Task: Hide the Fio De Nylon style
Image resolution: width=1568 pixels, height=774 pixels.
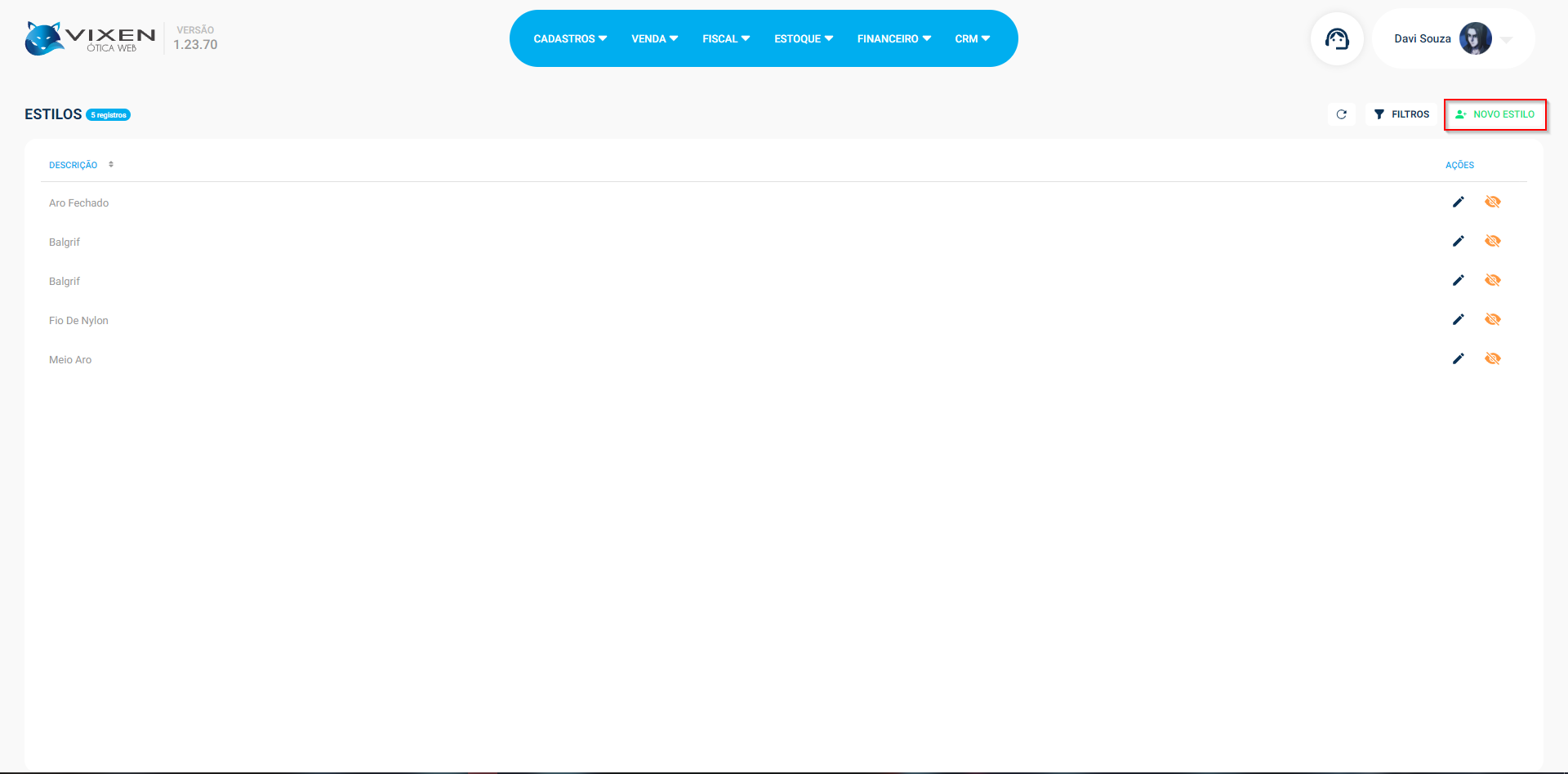Action: tap(1493, 319)
